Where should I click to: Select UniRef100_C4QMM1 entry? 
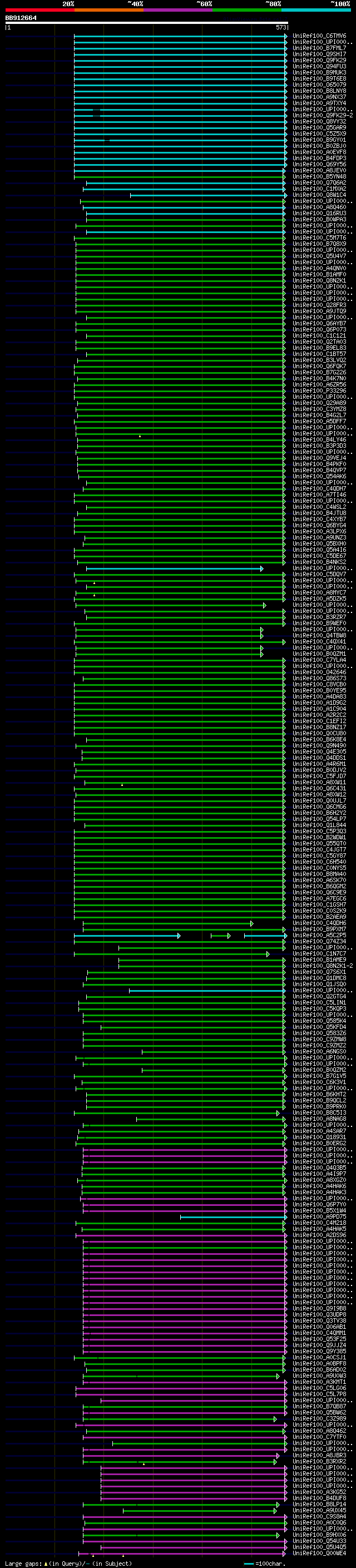coord(319,1332)
